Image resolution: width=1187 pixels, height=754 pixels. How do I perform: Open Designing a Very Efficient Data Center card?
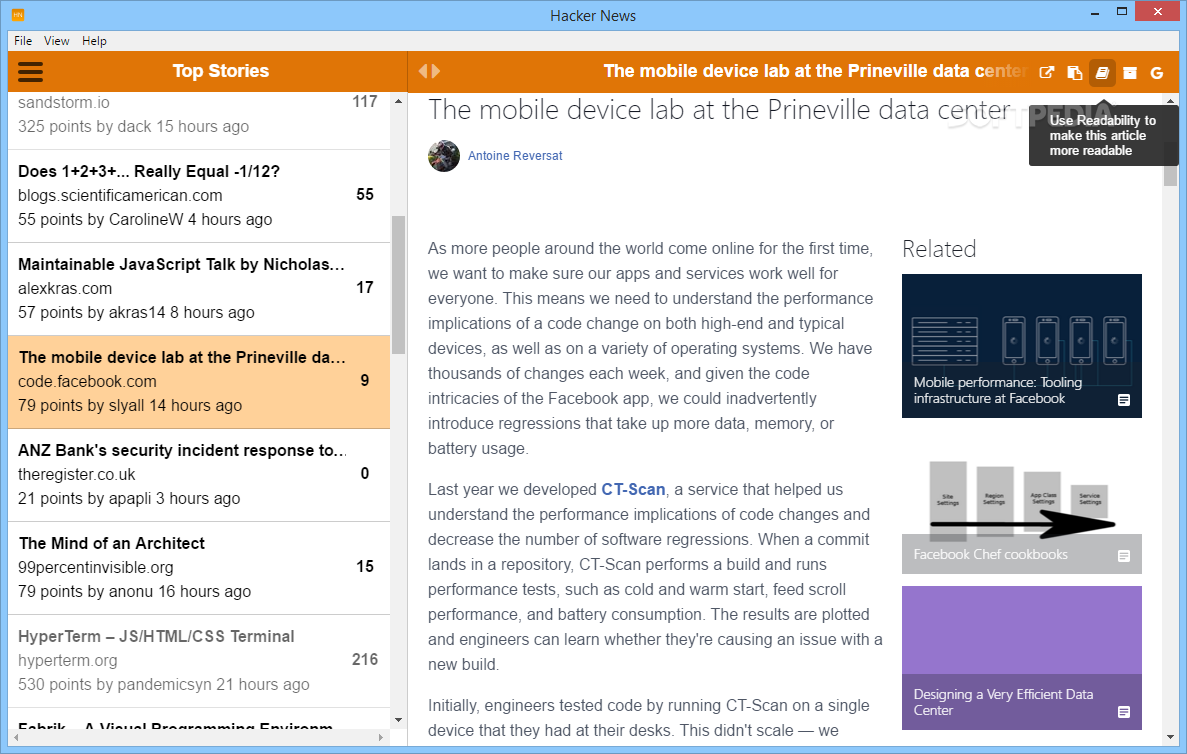point(1021,658)
